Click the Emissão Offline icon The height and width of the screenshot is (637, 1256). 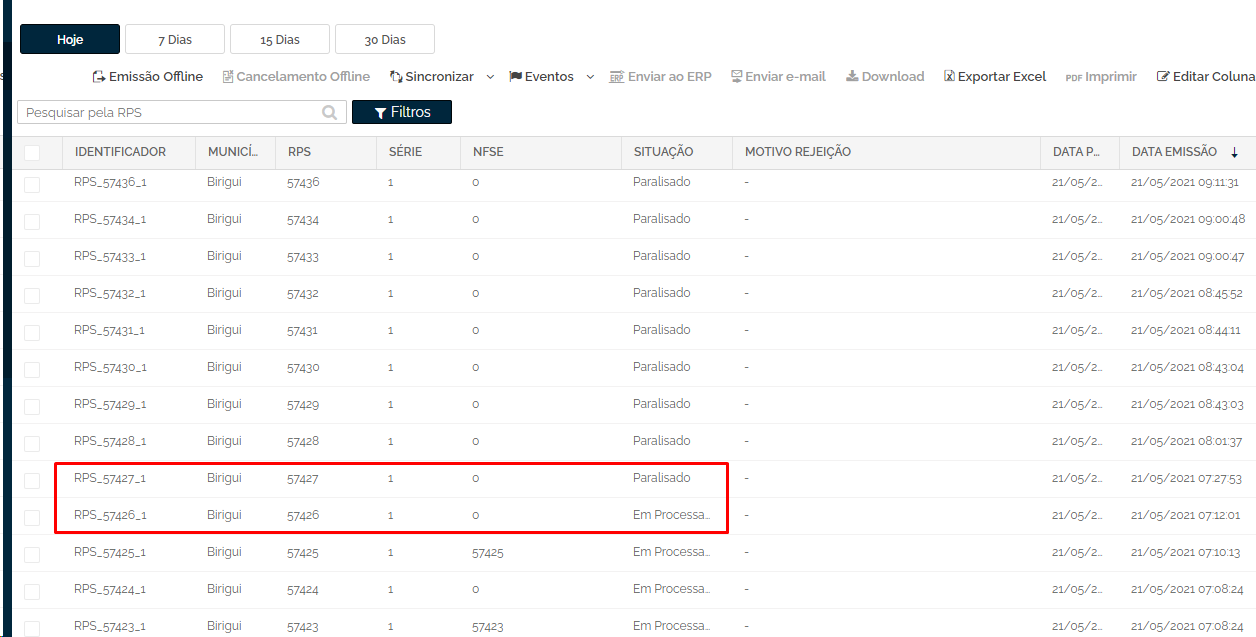click(99, 77)
